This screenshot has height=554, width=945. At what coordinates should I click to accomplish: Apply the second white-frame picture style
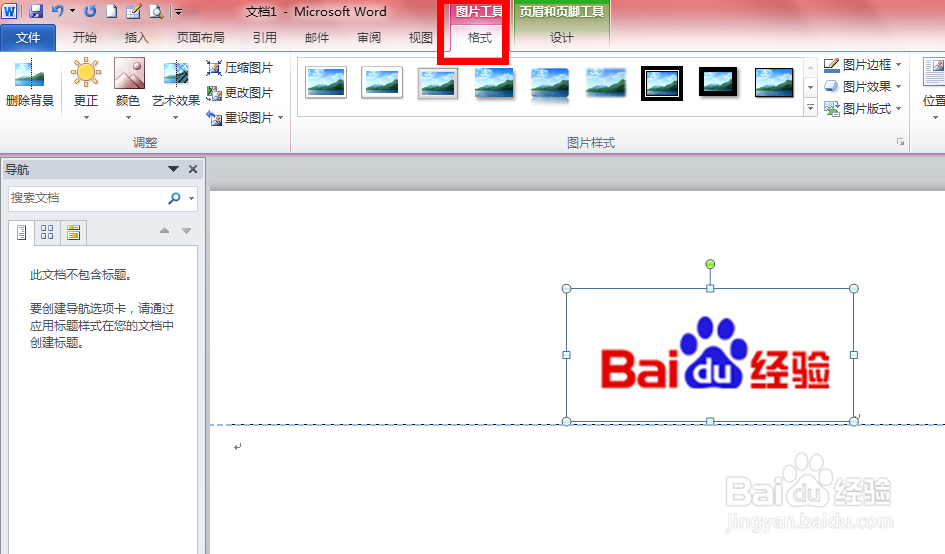tap(381, 83)
